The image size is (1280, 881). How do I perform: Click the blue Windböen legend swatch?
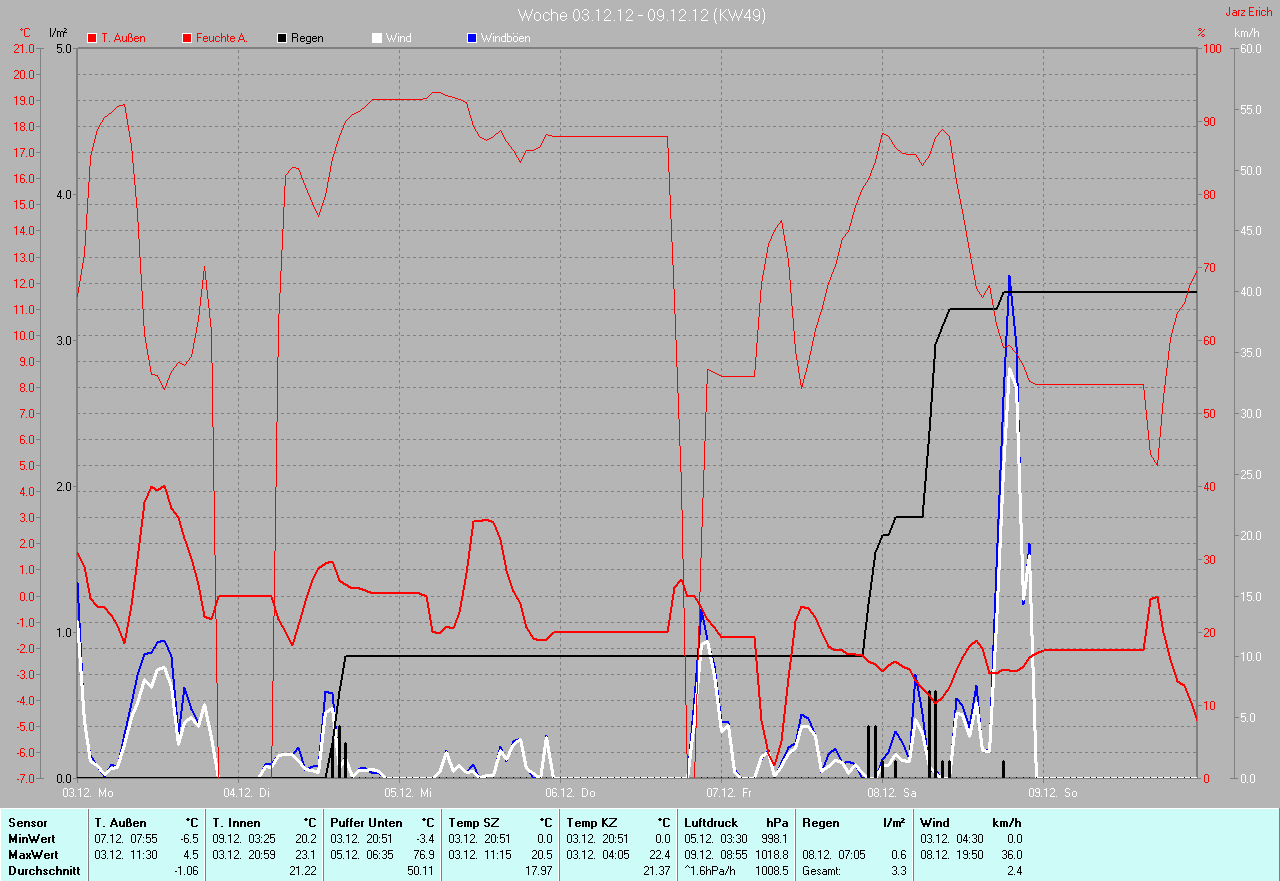coord(472,38)
